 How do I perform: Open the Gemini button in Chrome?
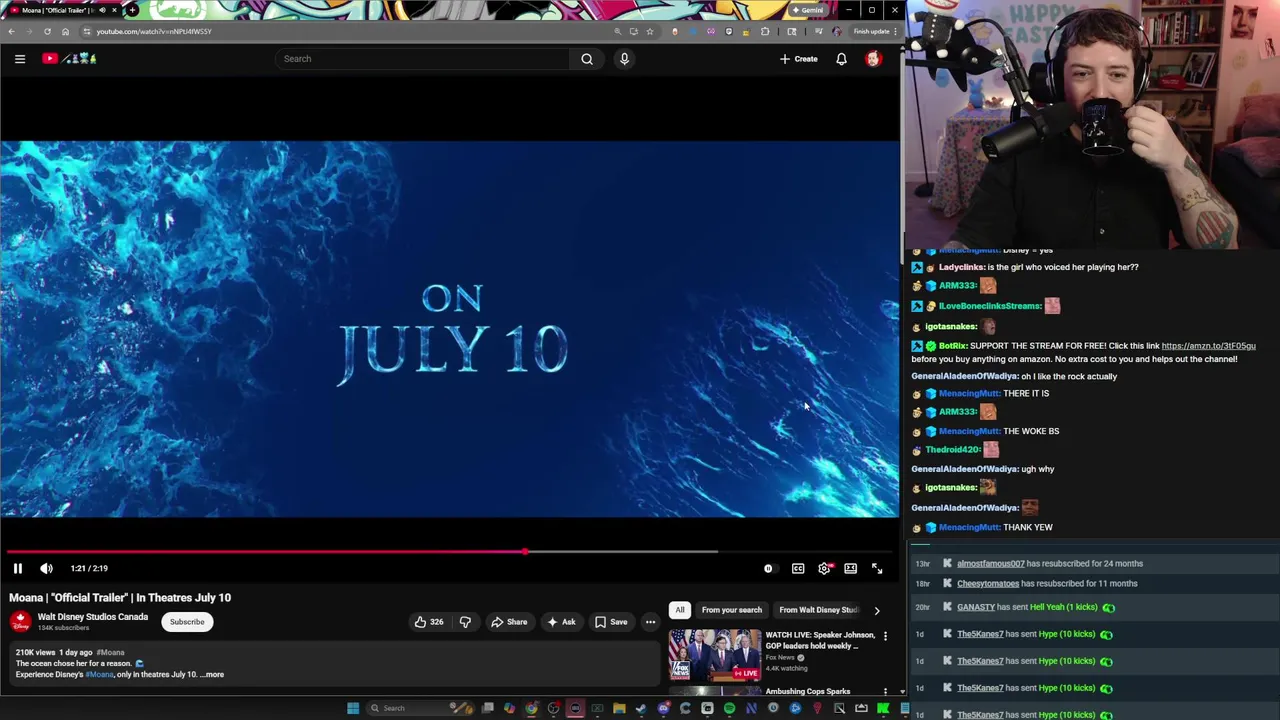coord(807,10)
